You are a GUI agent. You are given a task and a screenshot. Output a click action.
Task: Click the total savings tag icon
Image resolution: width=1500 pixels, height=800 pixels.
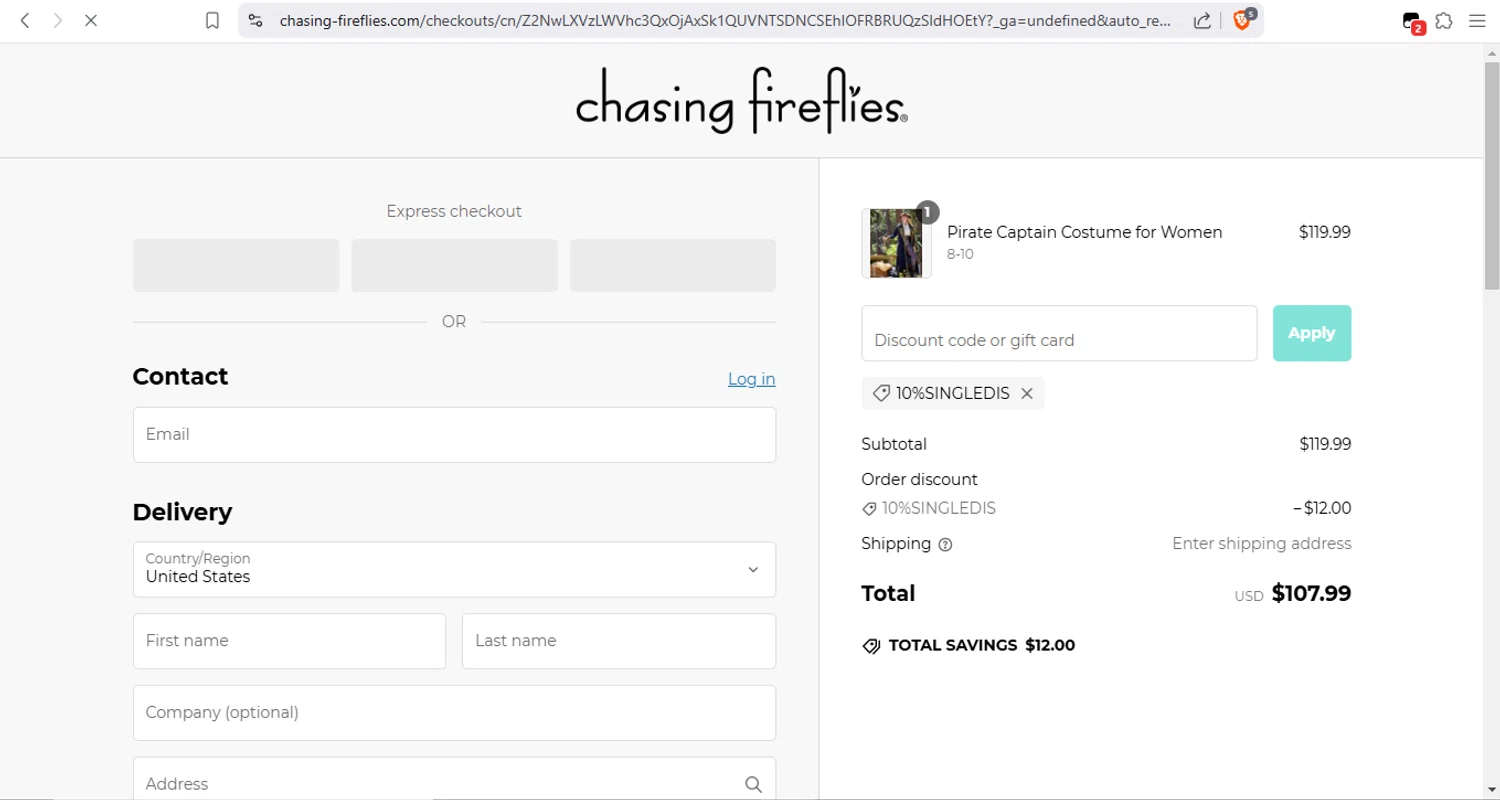pyautogui.click(x=871, y=646)
